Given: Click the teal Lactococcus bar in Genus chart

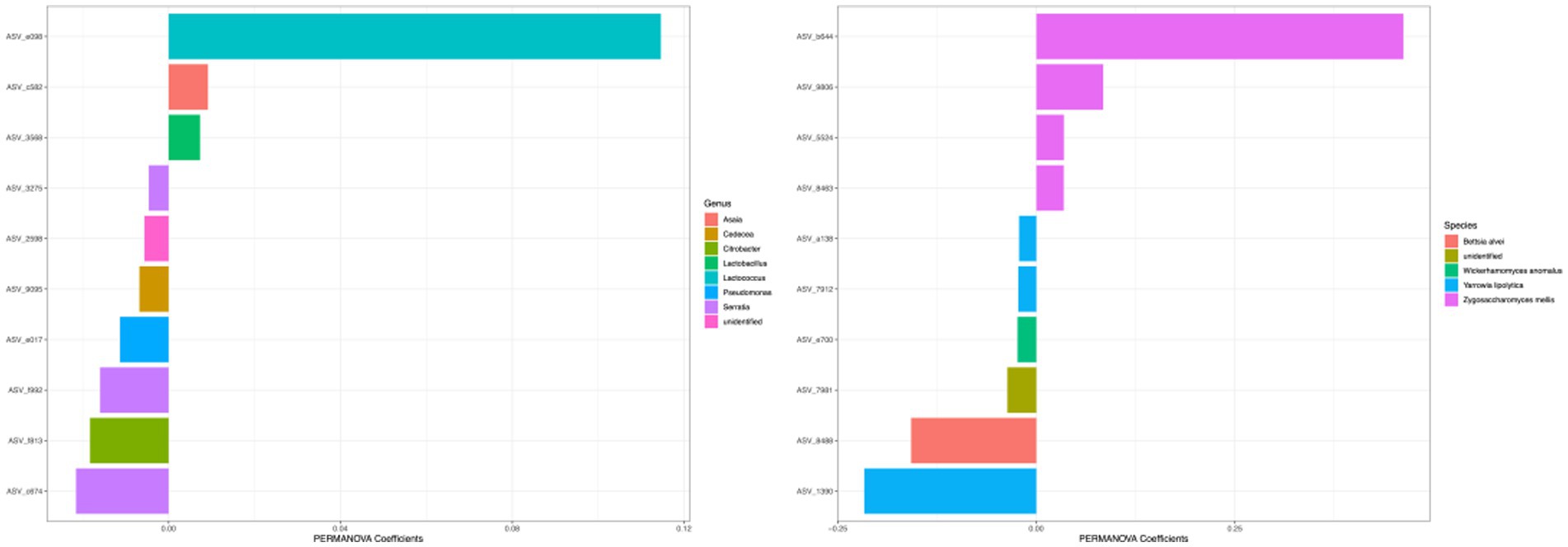Looking at the screenshot, I should [x=415, y=36].
